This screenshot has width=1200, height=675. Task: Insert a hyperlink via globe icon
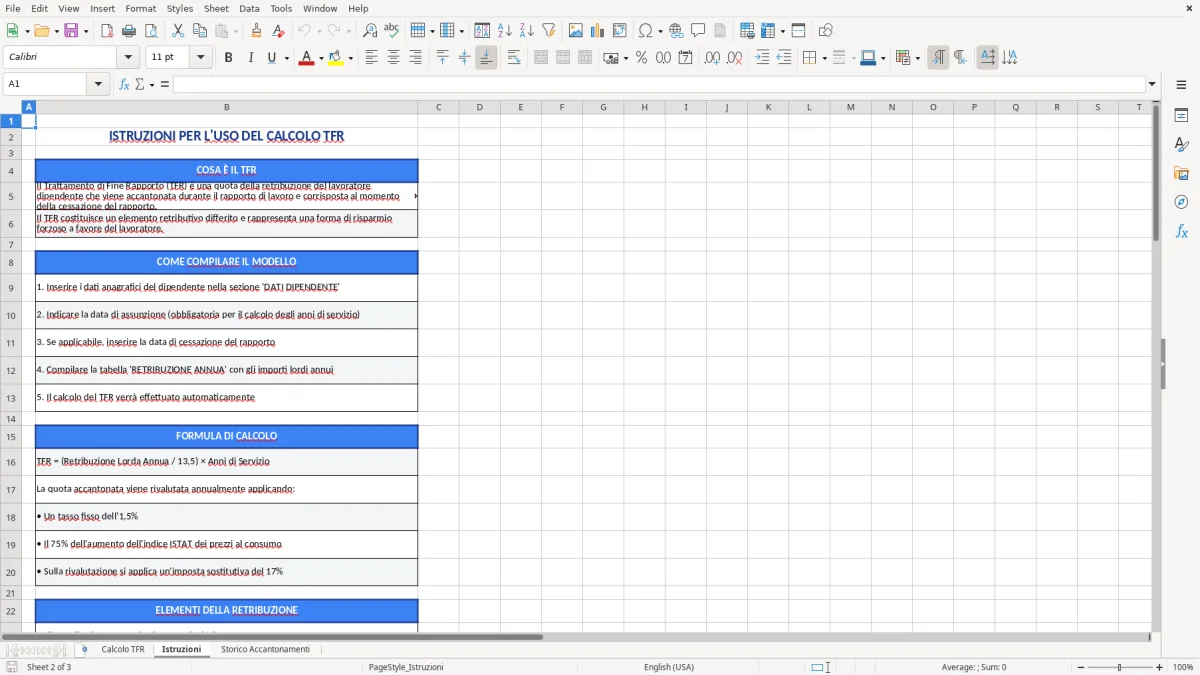[676, 31]
